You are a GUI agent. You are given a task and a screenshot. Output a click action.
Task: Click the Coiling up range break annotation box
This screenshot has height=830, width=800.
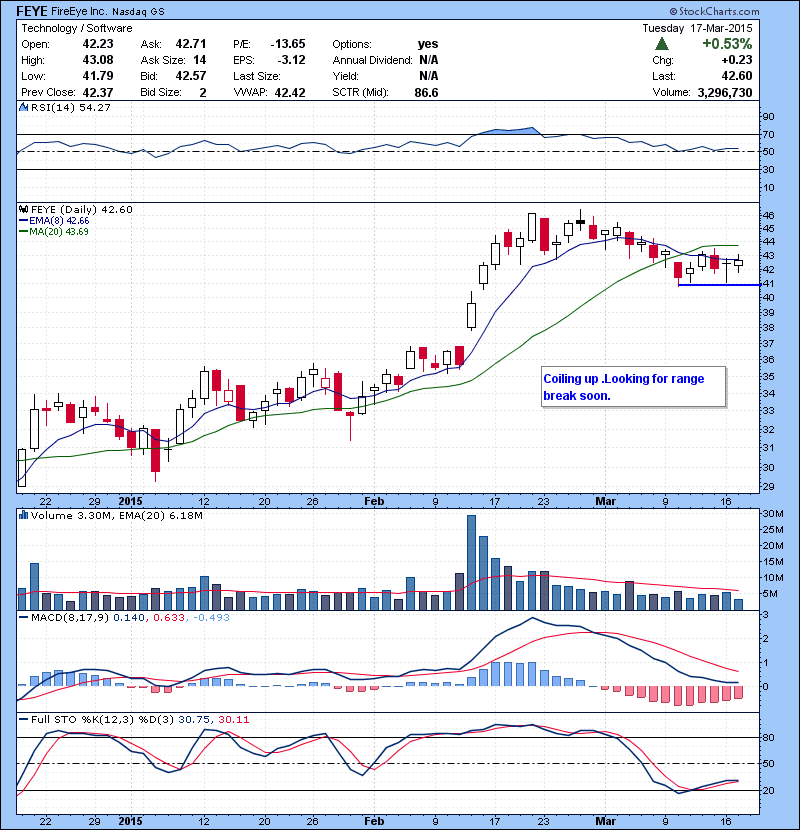633,387
